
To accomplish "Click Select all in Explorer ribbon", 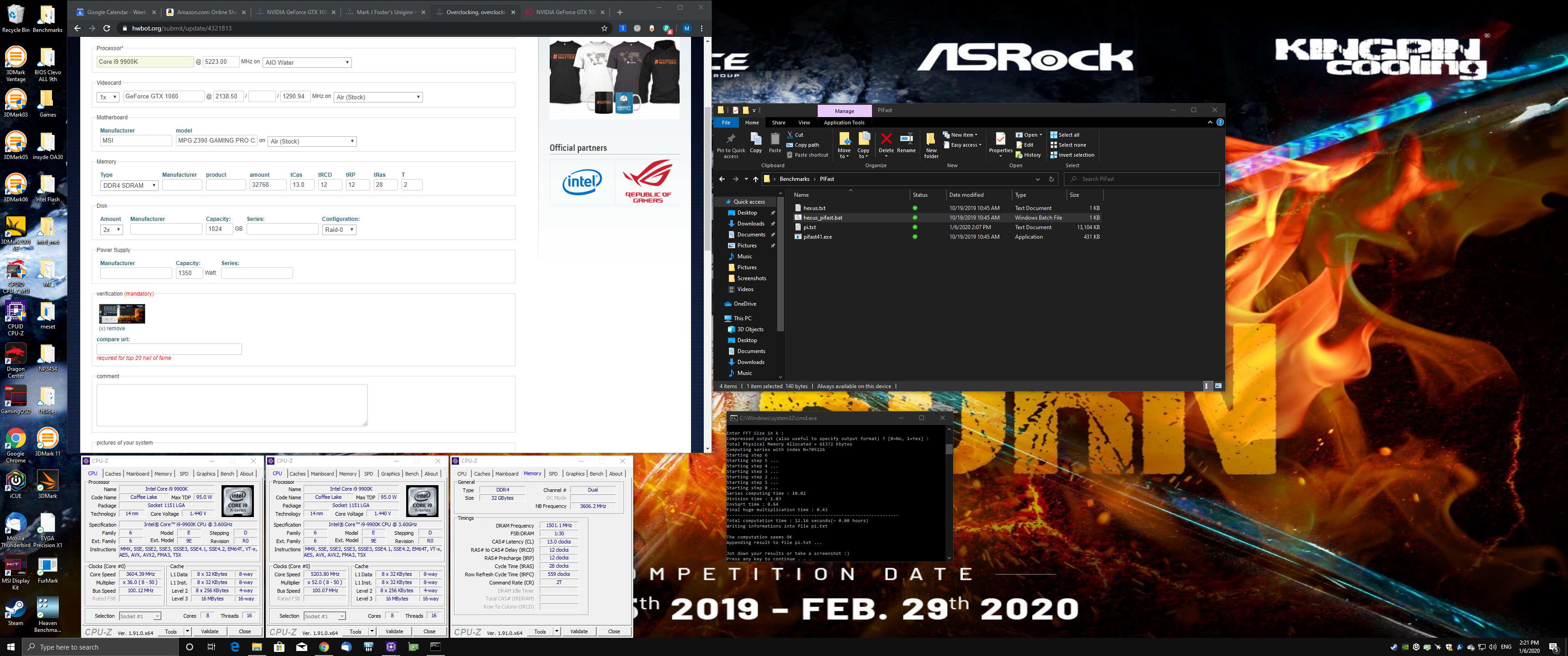I will (1065, 135).
